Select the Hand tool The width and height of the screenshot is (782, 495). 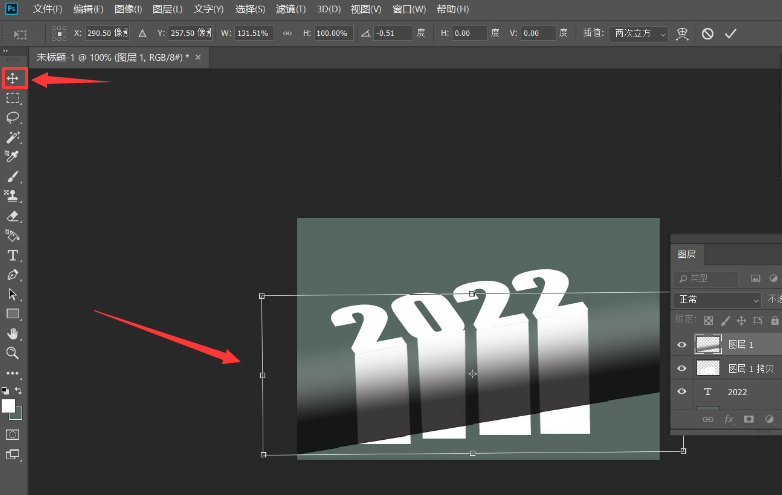coord(13,333)
